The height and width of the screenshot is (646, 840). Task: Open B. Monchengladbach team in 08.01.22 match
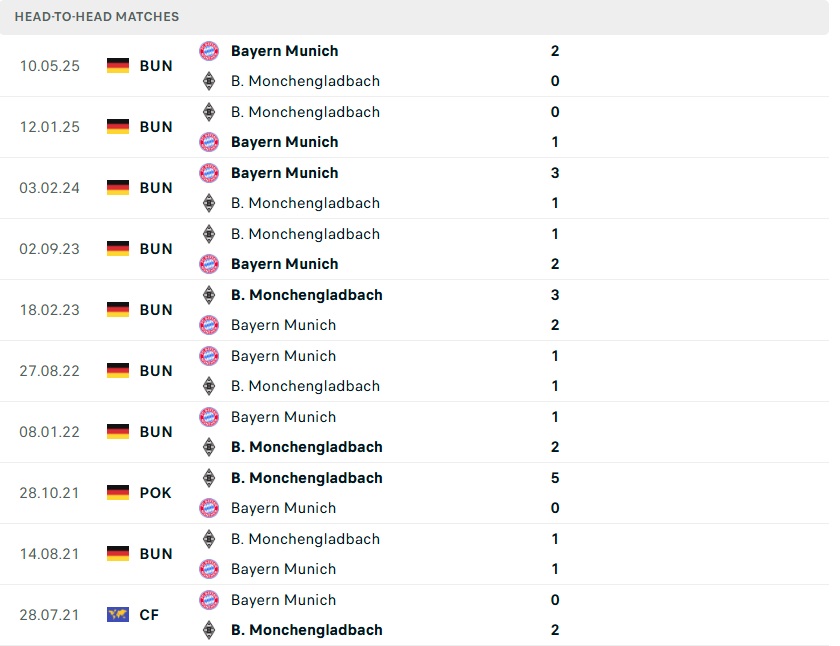(306, 447)
